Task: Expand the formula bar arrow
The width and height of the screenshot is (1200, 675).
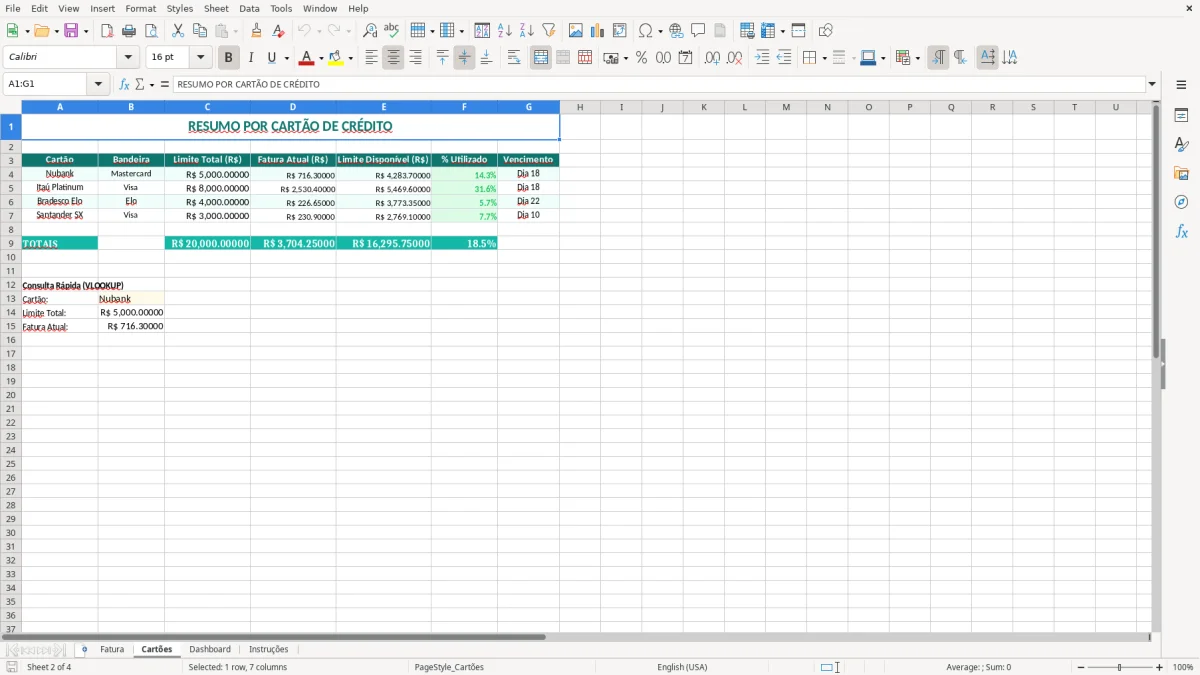Action: (x=1152, y=84)
